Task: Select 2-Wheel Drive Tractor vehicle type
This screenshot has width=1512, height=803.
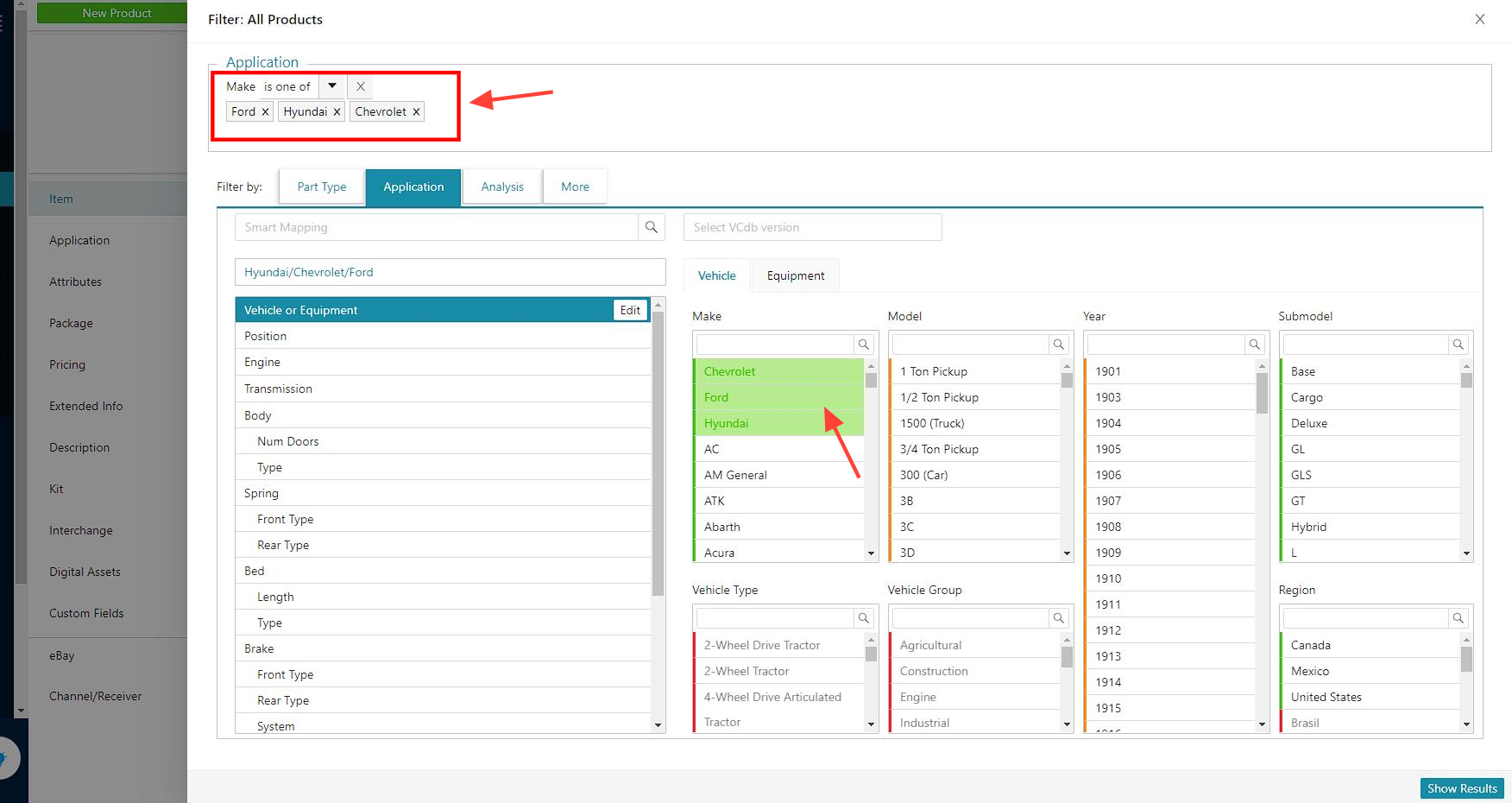Action: click(778, 645)
